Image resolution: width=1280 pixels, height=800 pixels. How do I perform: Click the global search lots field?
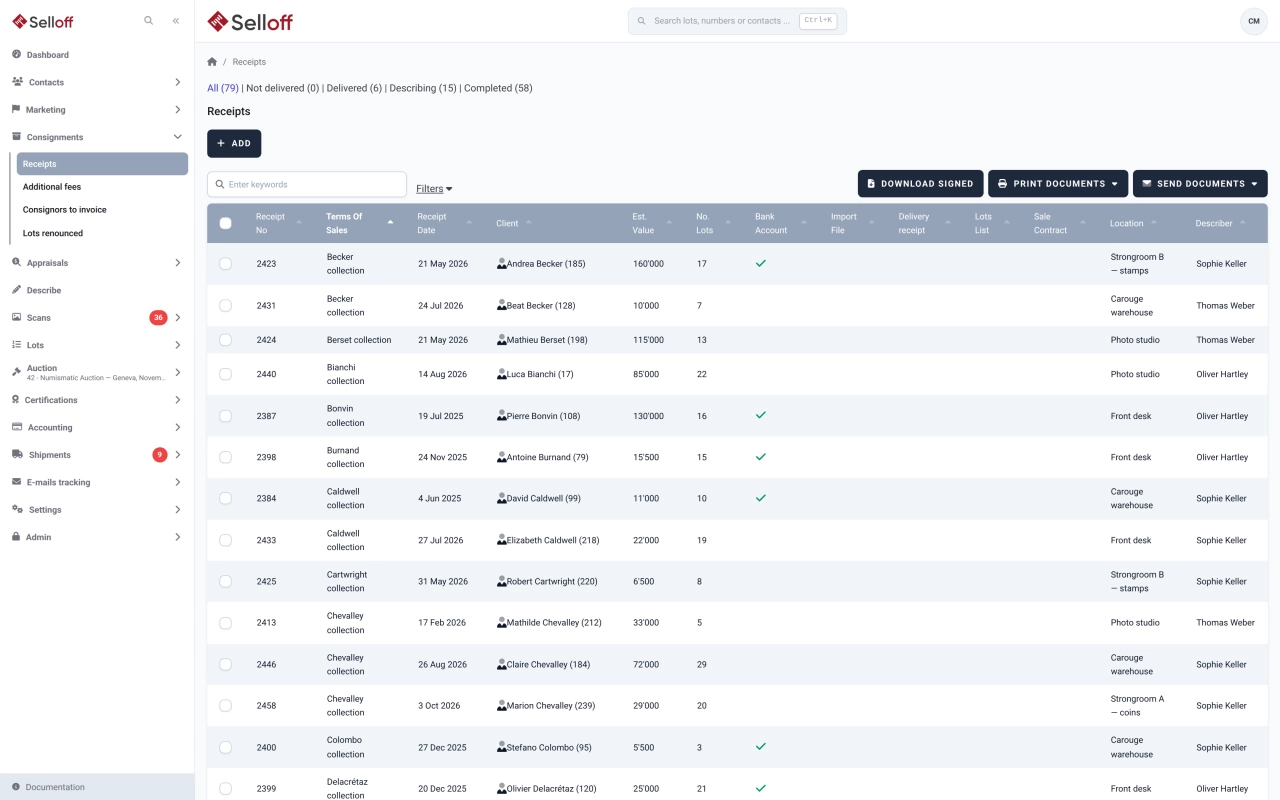point(737,21)
